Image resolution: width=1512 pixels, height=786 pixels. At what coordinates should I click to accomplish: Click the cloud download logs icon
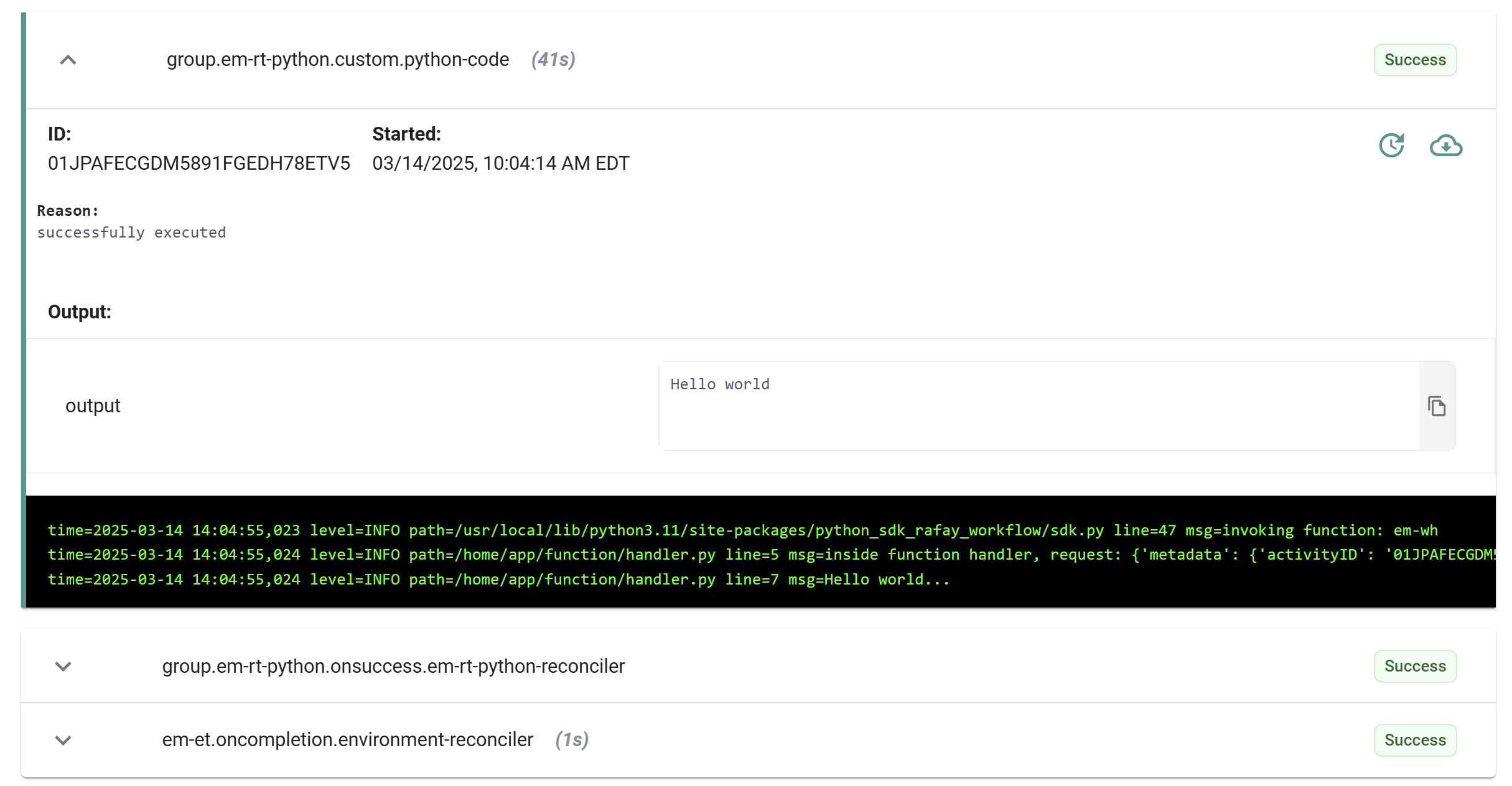pyautogui.click(x=1445, y=146)
